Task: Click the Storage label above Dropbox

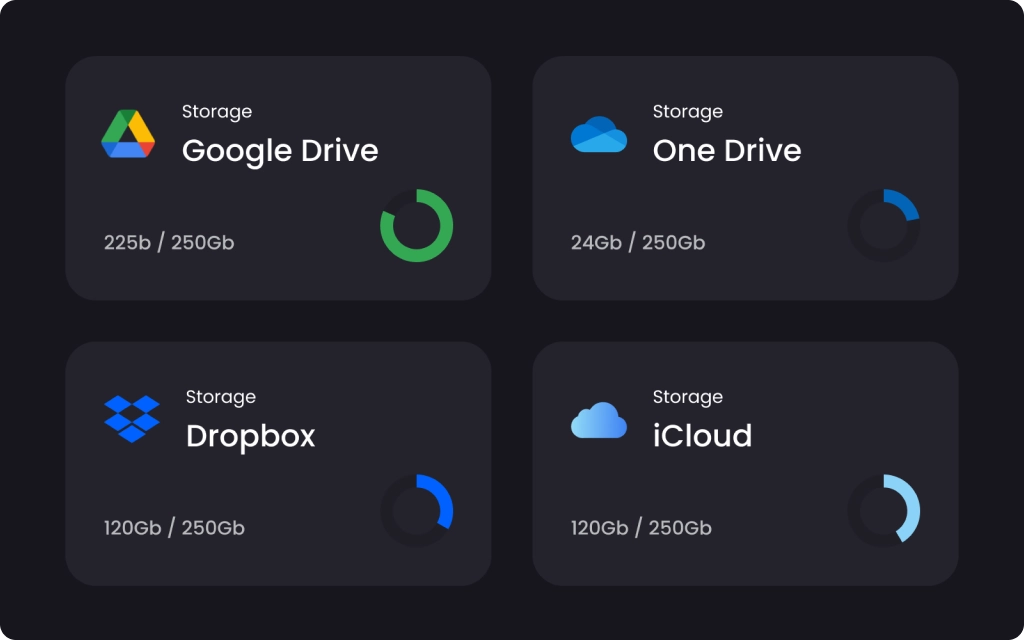Action: point(221,397)
